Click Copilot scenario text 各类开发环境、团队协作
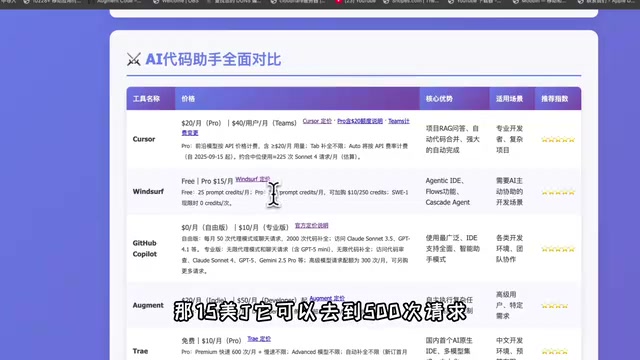Viewport: 640px width, 360px height. pyautogui.click(x=509, y=249)
